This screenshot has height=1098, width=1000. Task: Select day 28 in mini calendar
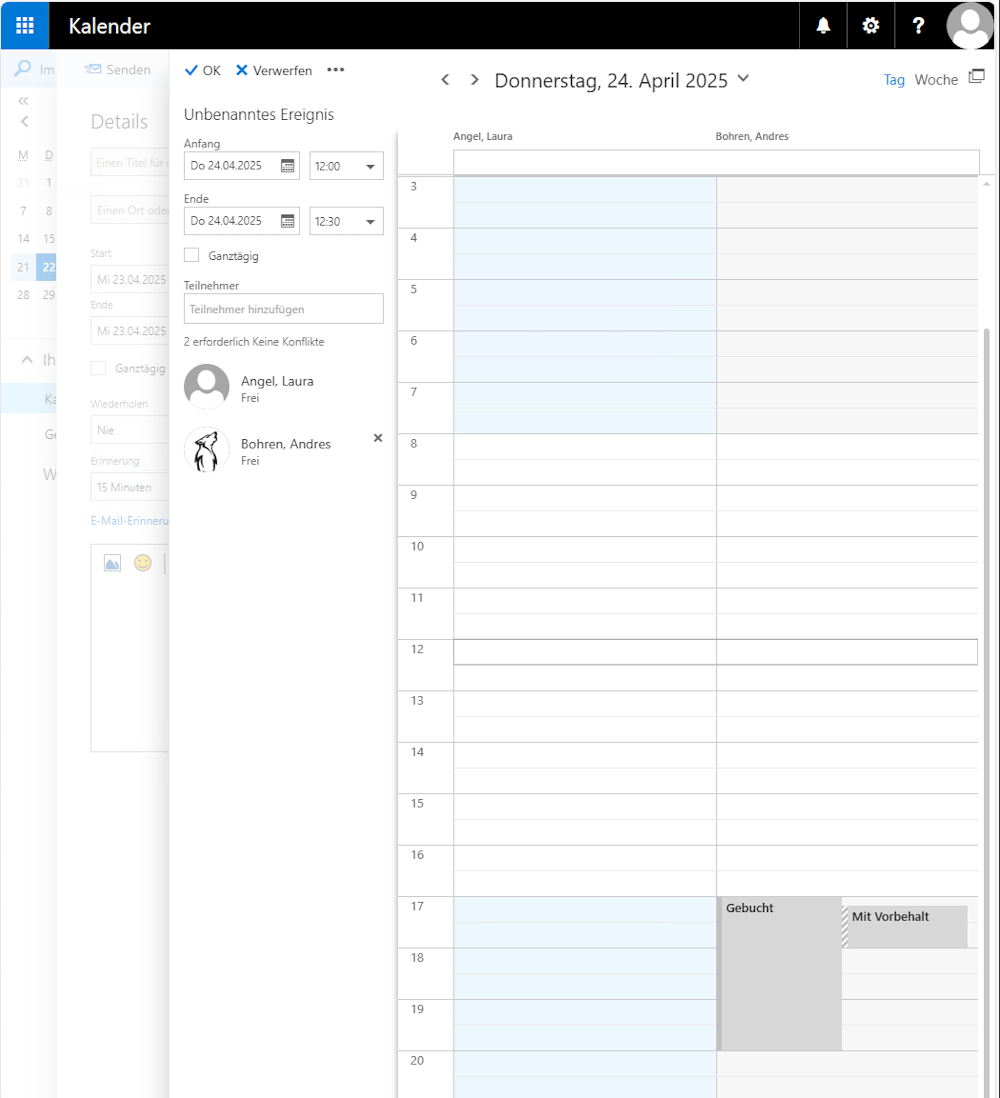coord(23,295)
